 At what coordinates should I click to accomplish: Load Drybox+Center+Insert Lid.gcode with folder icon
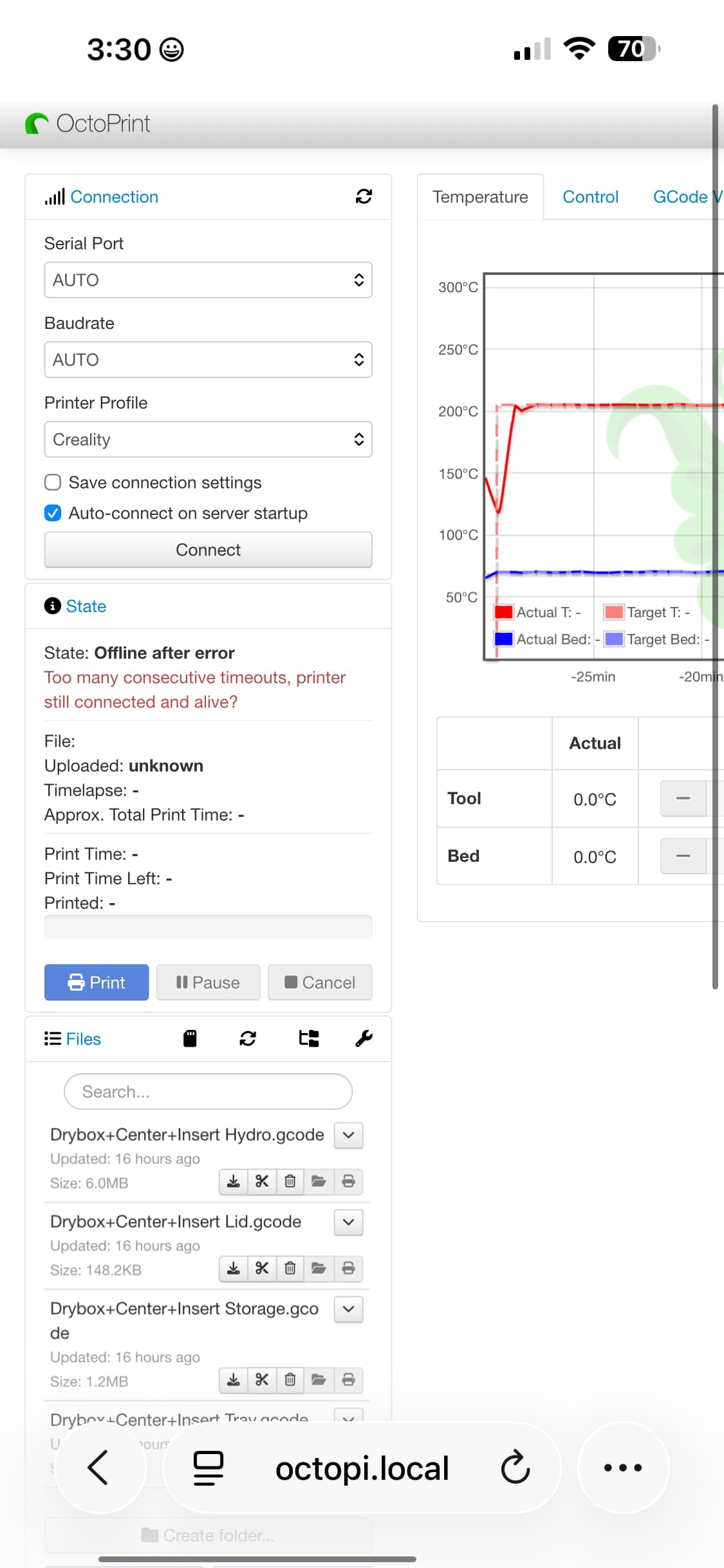pyautogui.click(x=319, y=1268)
